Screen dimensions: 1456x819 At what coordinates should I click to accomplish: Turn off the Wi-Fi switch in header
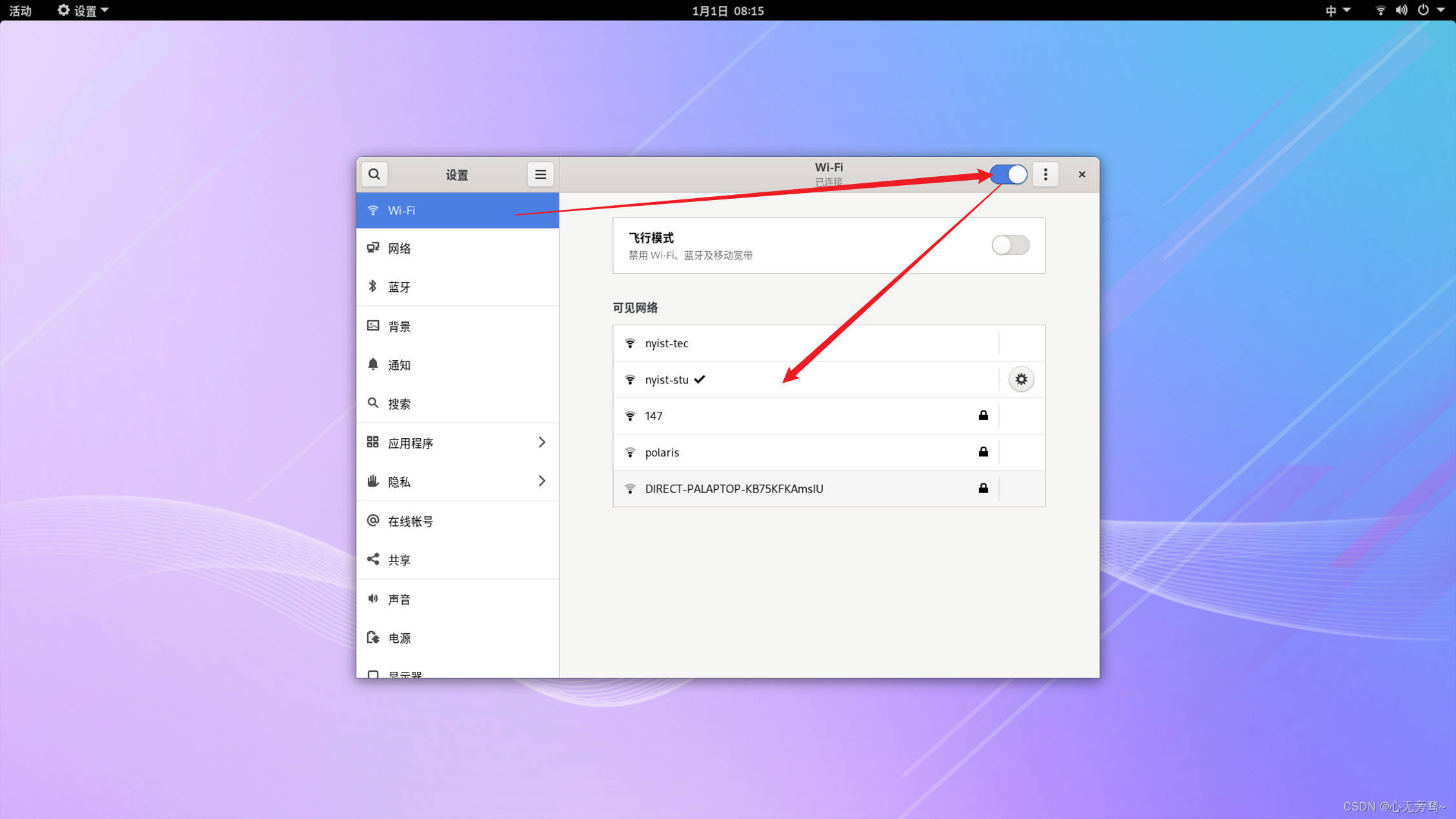1009,174
